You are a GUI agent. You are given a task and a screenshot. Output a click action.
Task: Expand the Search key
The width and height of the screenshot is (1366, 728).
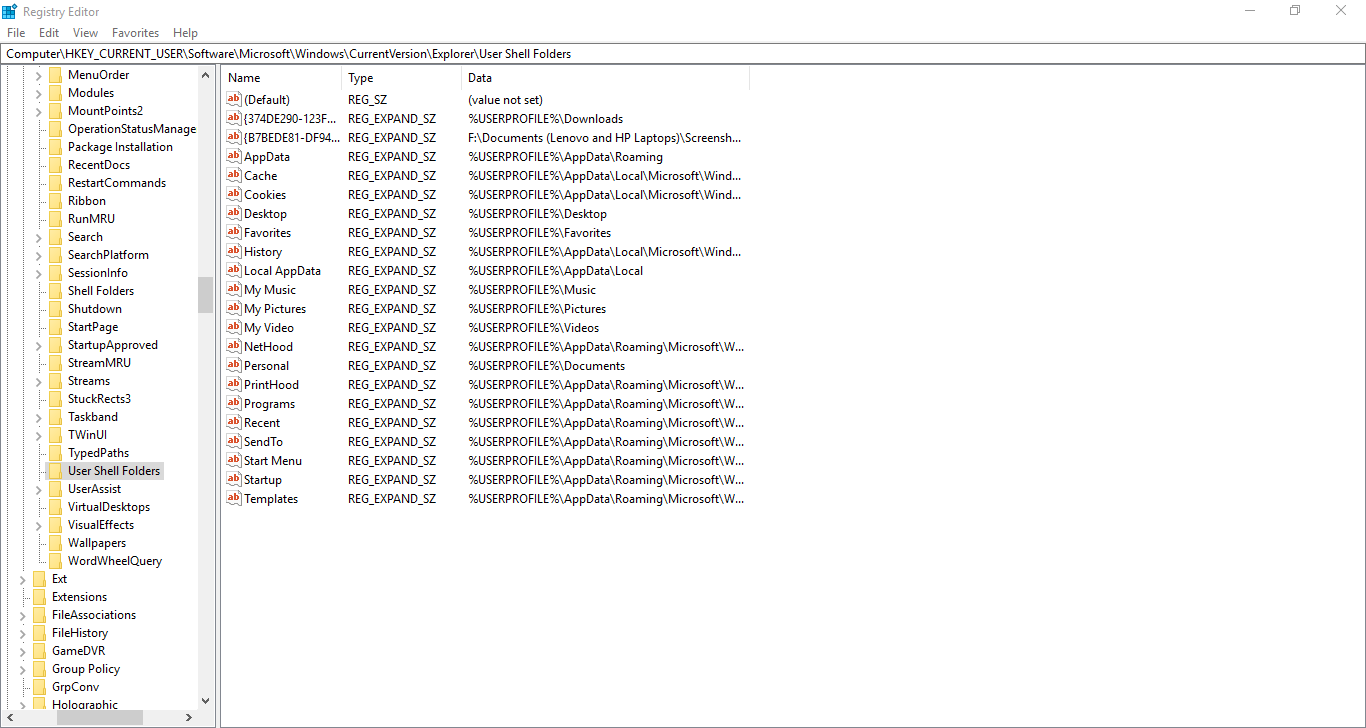coord(39,237)
